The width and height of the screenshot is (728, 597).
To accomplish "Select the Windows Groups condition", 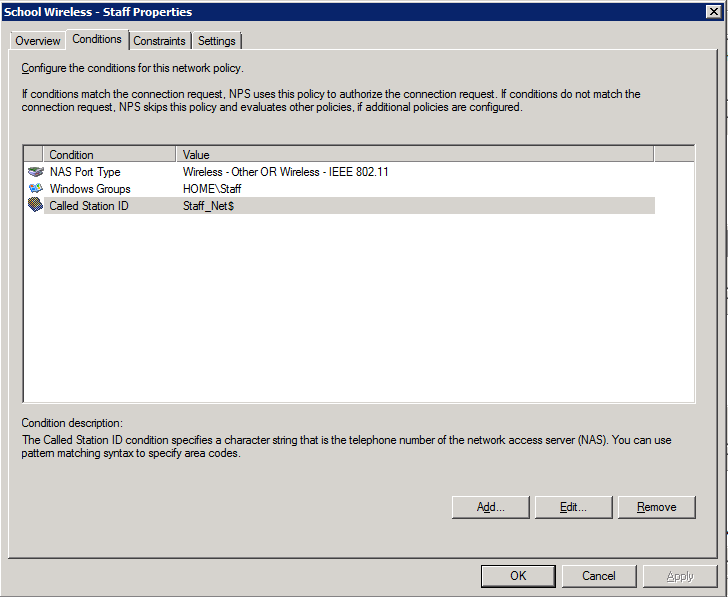I will point(340,188).
